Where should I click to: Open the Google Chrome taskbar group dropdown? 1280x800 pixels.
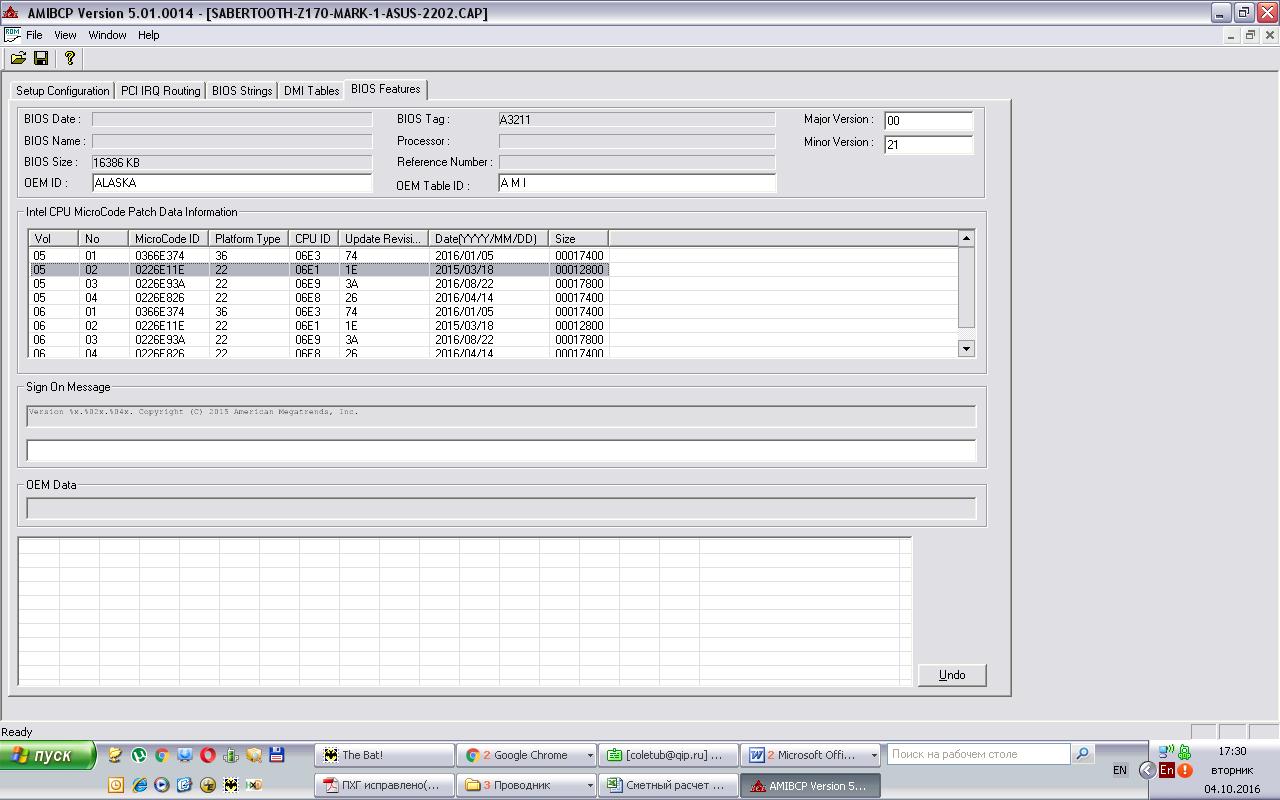(589, 755)
